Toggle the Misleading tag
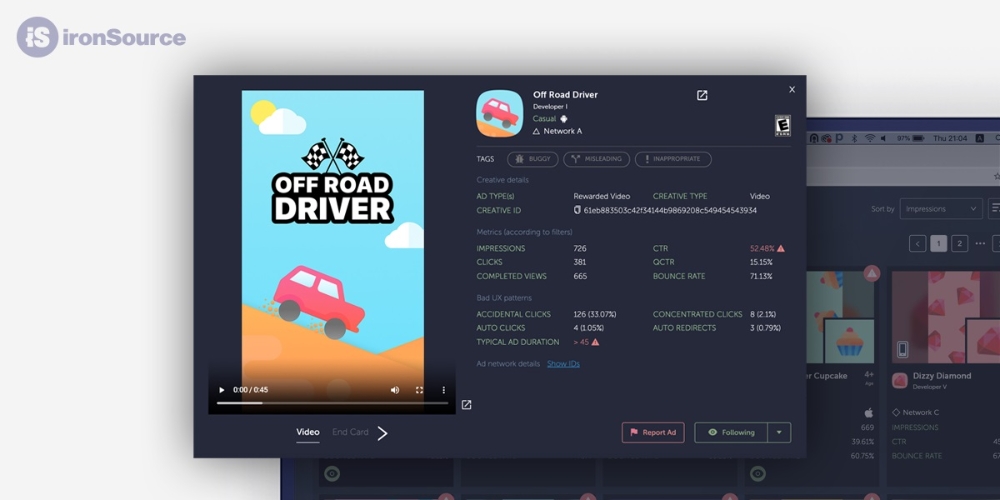This screenshot has height=500, width=1000. coord(596,159)
